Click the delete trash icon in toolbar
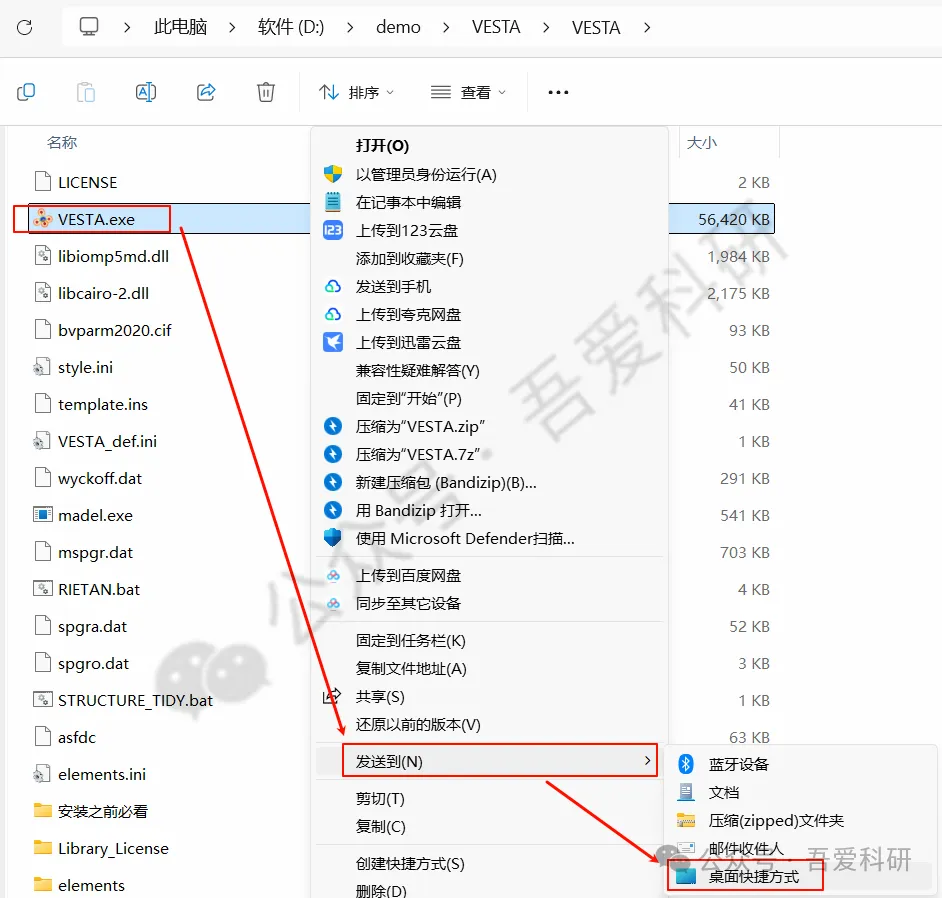The image size is (942, 898). coord(266,92)
